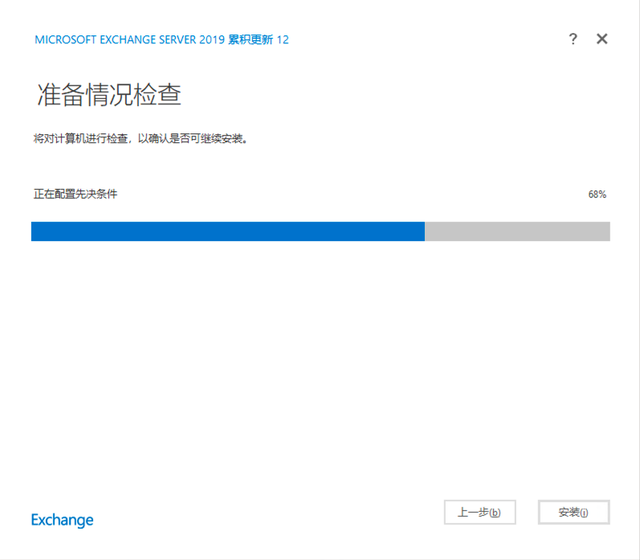
Task: Click the Microsoft Exchange Server 2019 title
Action: click(162, 40)
